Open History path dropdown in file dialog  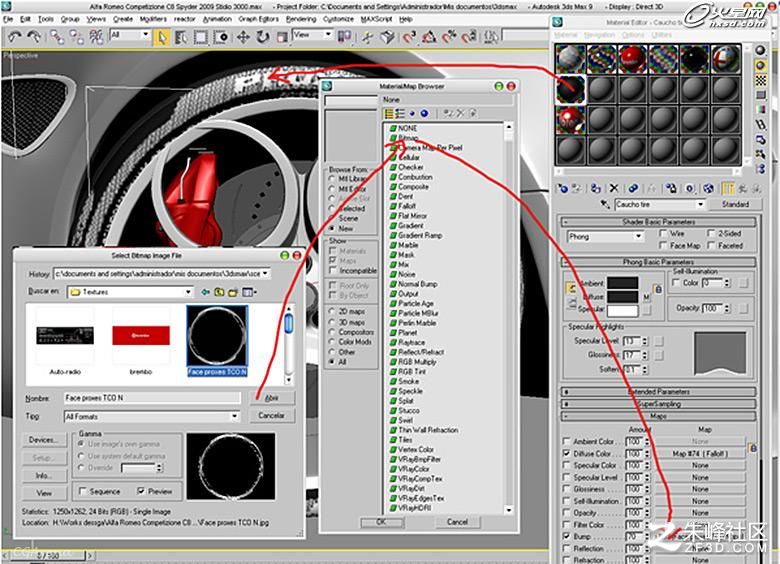tap(266, 273)
